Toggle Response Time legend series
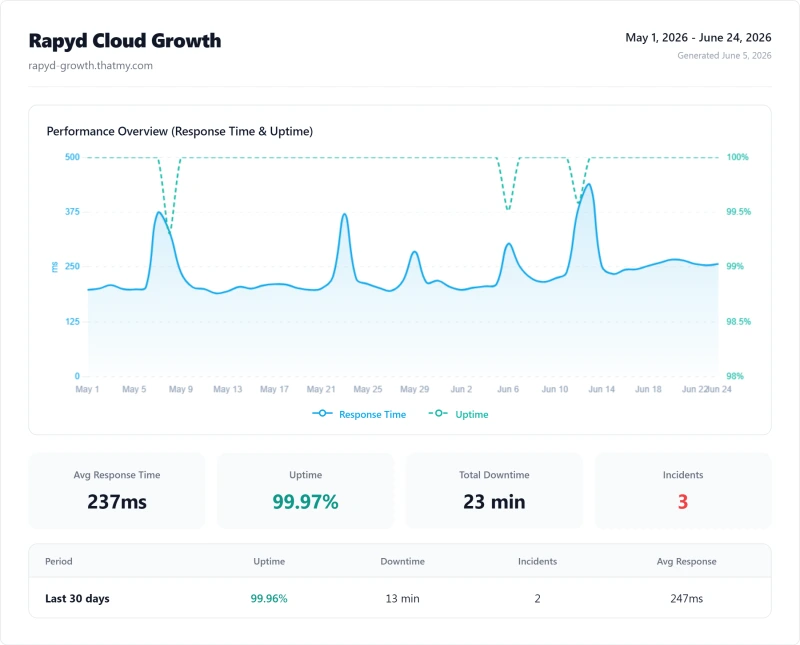This screenshot has width=800, height=645. 359,414
